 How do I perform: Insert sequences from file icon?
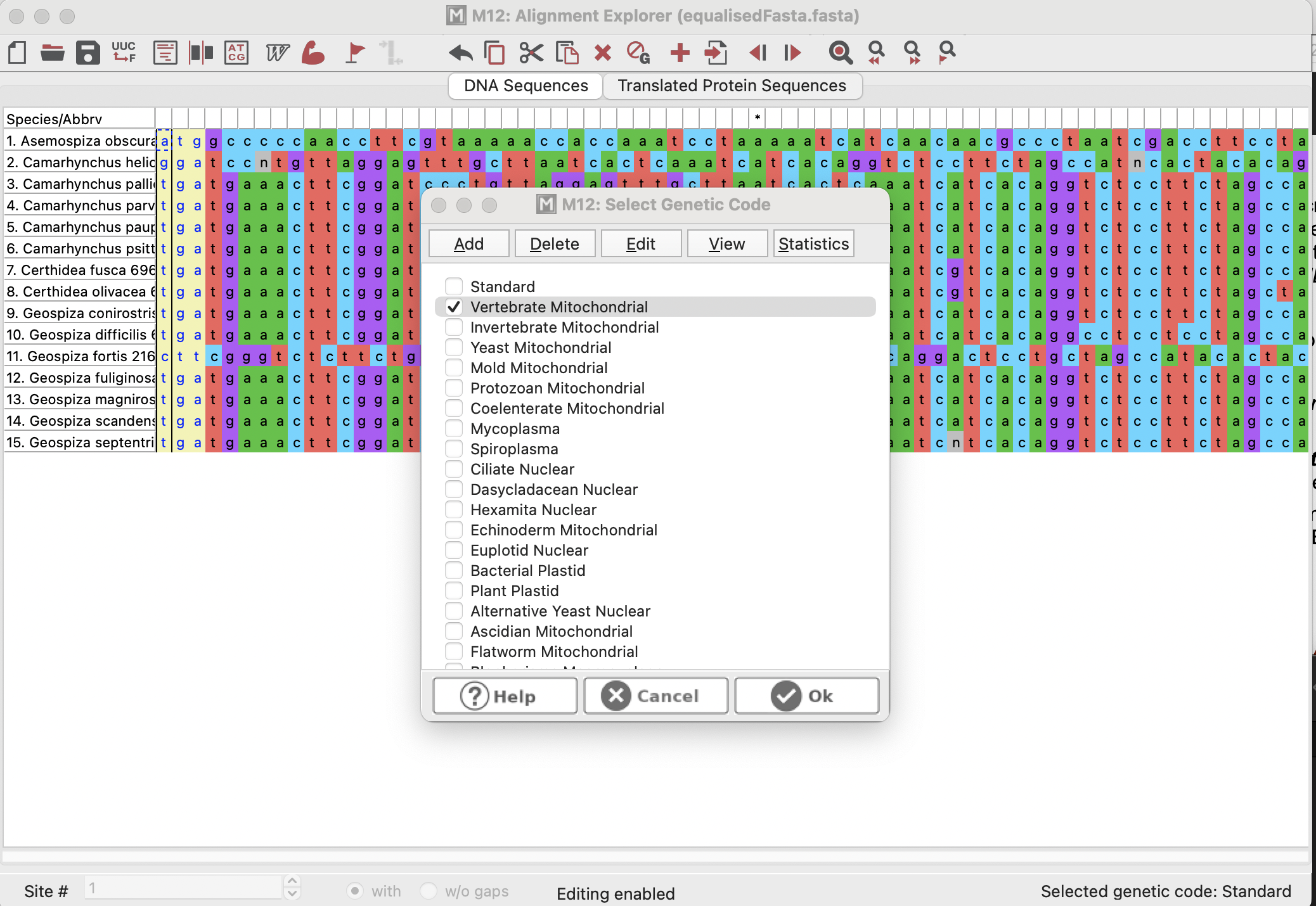pos(716,53)
